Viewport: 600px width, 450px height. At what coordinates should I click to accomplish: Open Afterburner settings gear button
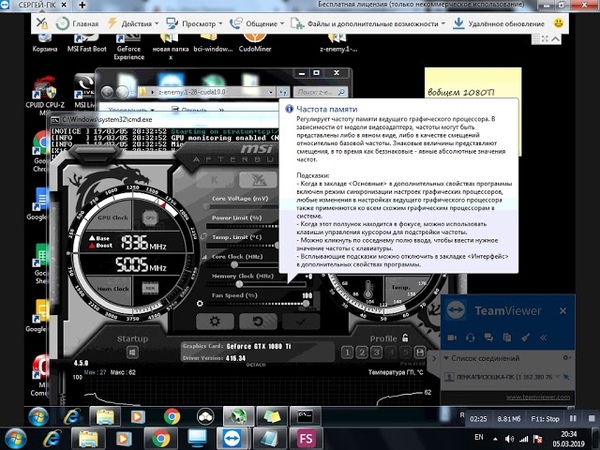pos(215,321)
